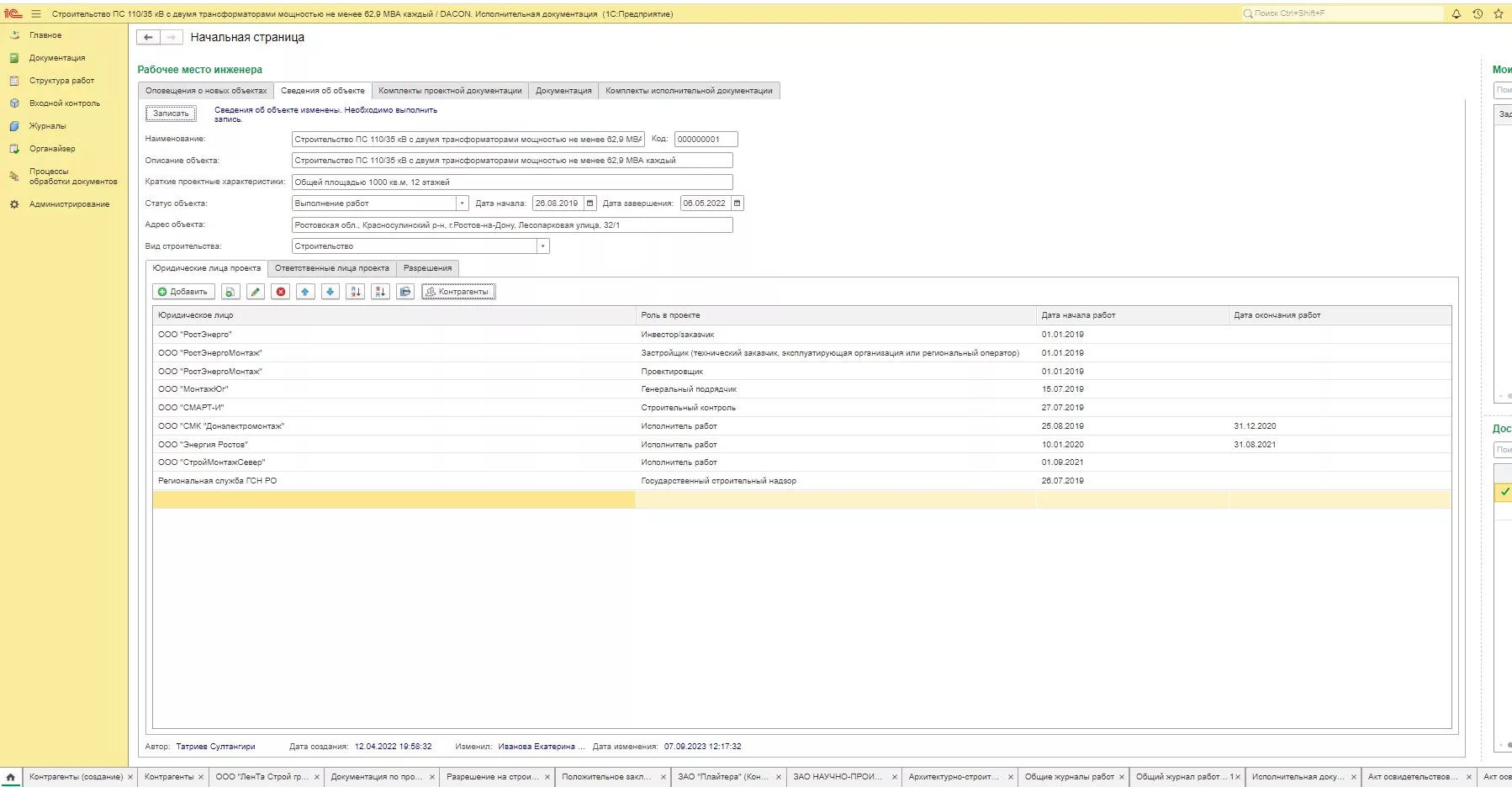The height and width of the screenshot is (787, 1512).
Task: Sort list ascending with А-Я icon
Action: (x=356, y=292)
